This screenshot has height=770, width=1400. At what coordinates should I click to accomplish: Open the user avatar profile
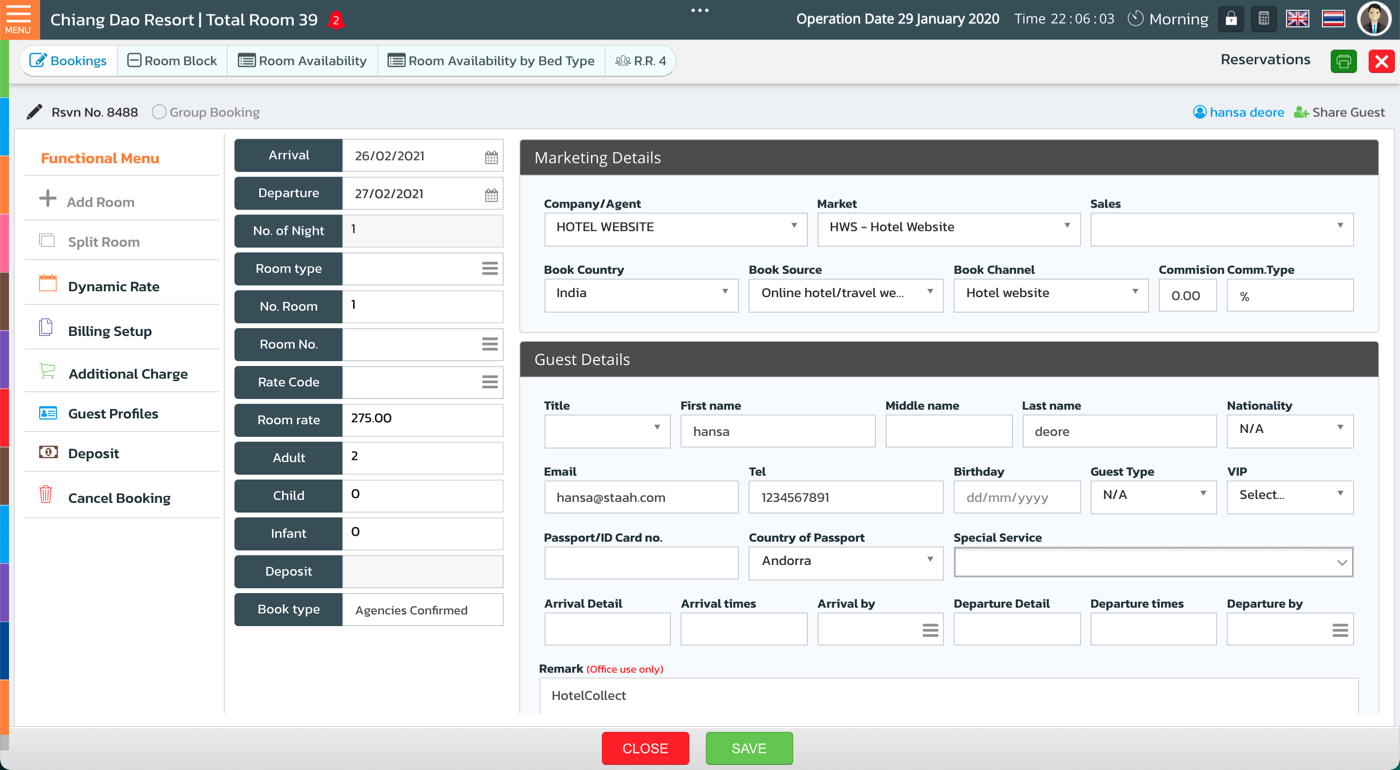(x=1374, y=19)
